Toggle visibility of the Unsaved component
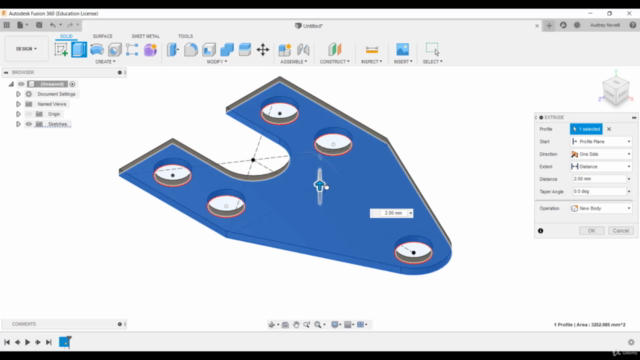The height and width of the screenshot is (360, 640). (21, 84)
